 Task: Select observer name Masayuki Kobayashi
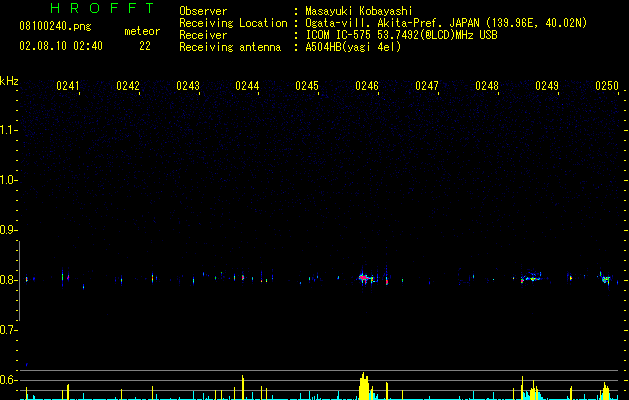[359, 12]
